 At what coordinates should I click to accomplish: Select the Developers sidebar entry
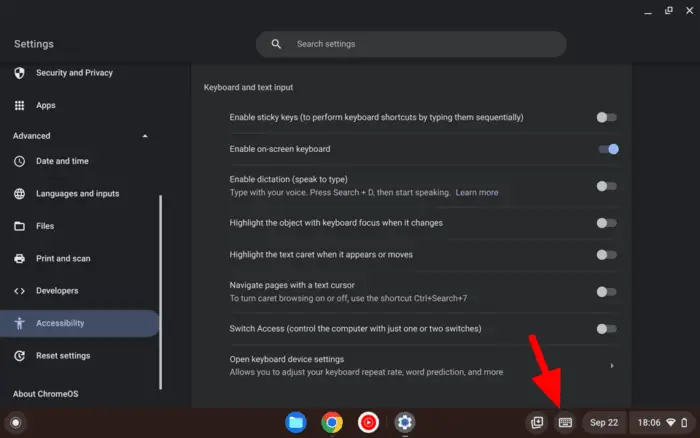[57, 291]
